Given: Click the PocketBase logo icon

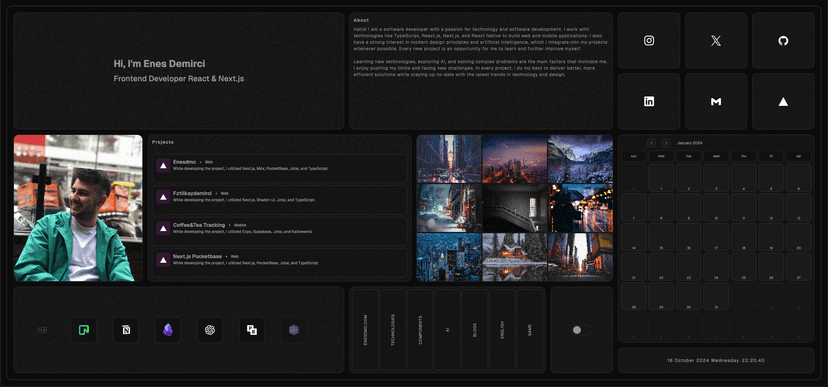Looking at the screenshot, I should (x=252, y=330).
